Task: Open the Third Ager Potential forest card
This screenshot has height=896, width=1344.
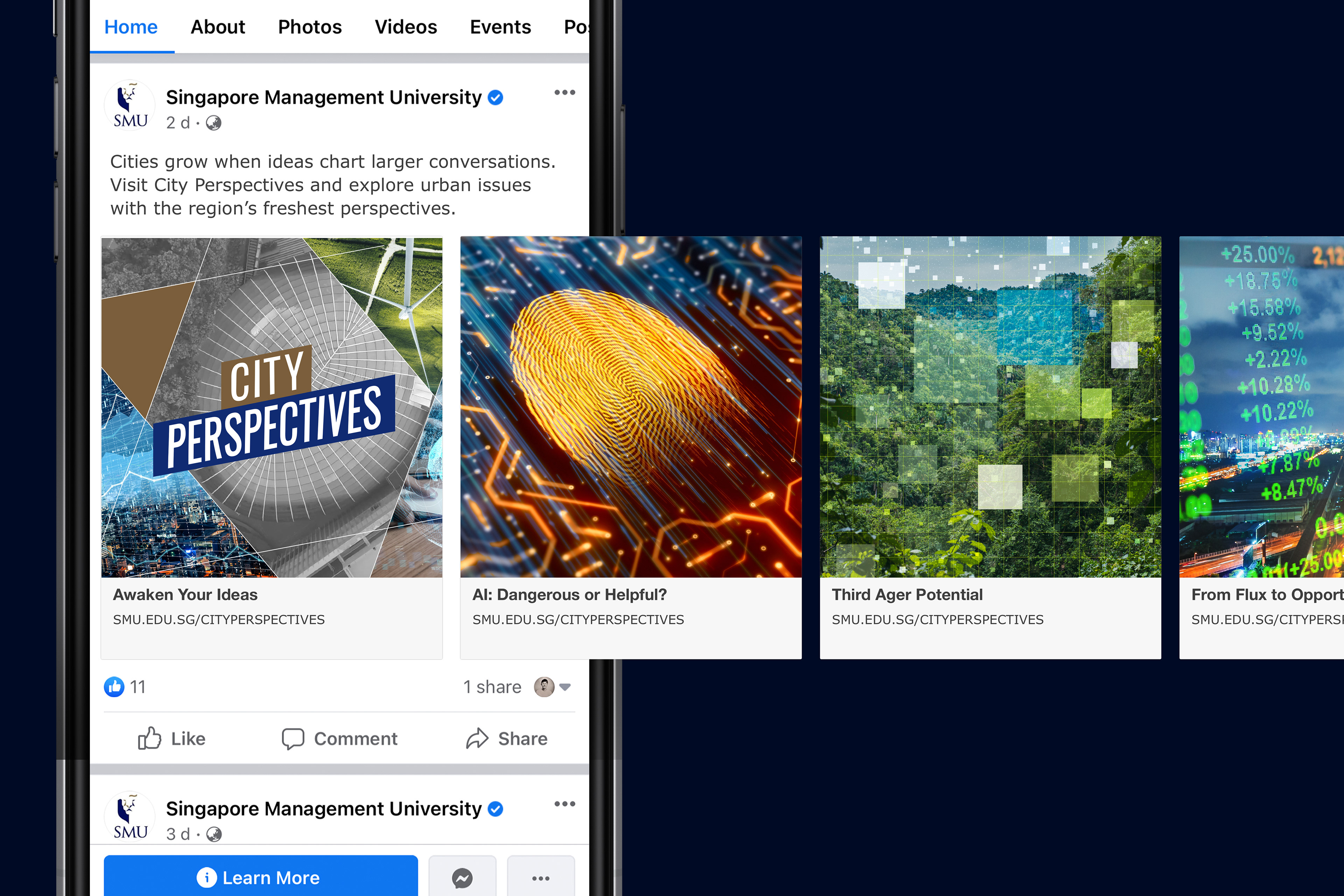Action: tap(990, 447)
